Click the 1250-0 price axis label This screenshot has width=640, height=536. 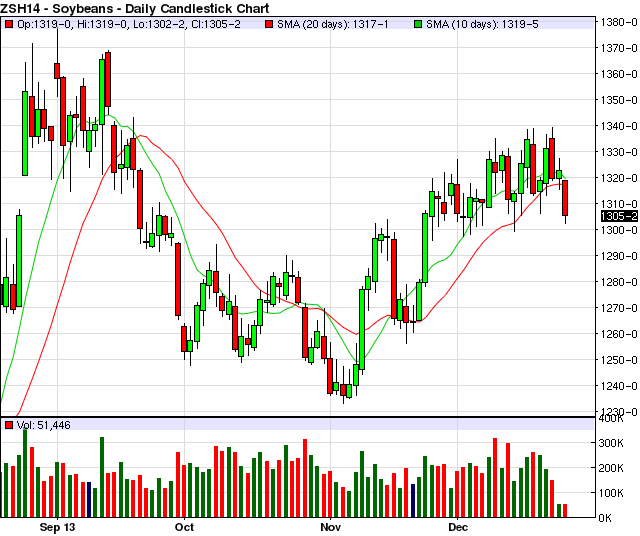[x=619, y=360]
